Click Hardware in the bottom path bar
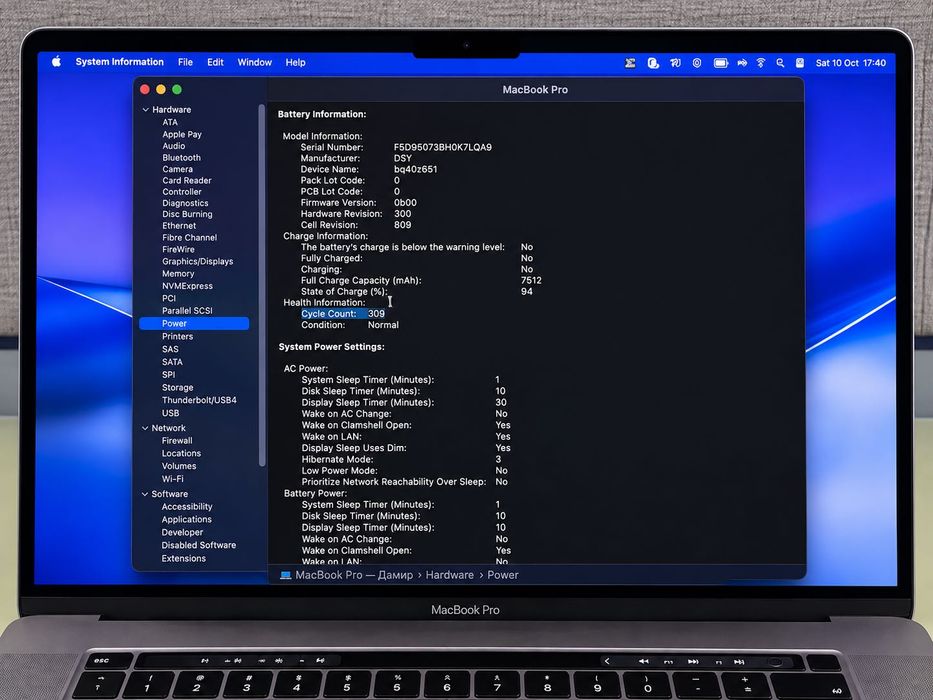 pyautogui.click(x=449, y=575)
